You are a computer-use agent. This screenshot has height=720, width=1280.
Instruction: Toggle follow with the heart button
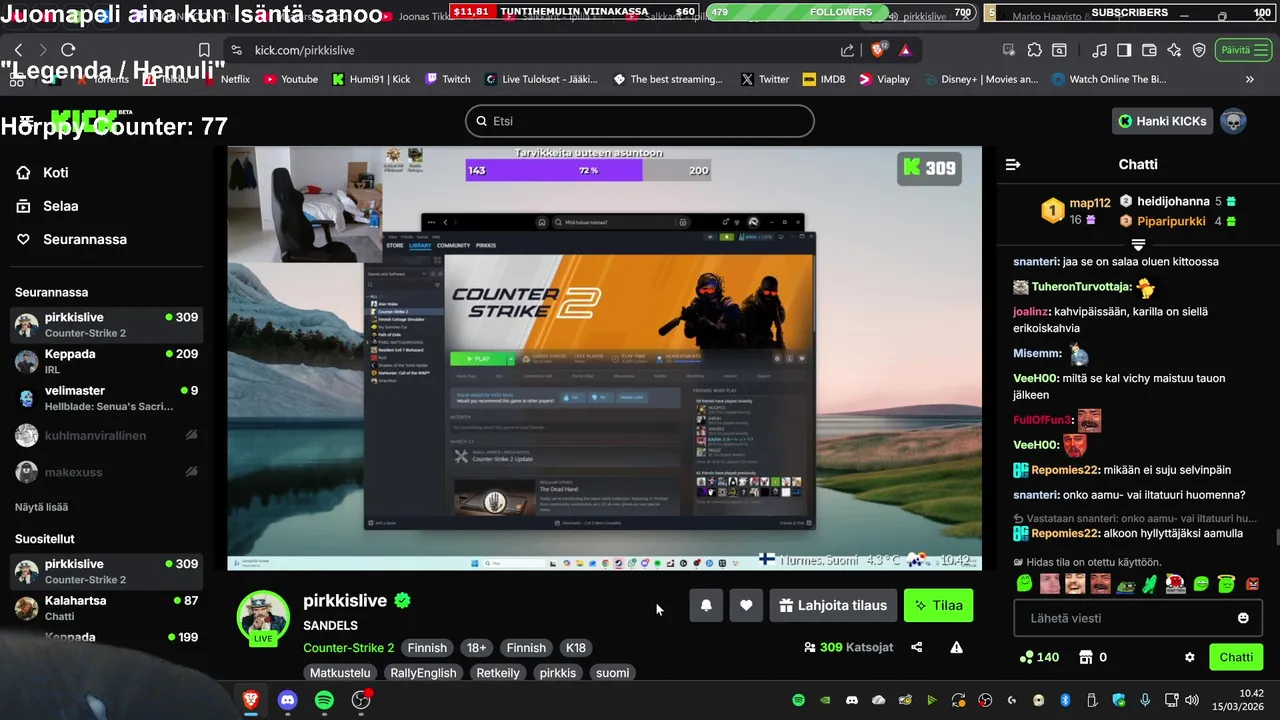click(x=746, y=605)
